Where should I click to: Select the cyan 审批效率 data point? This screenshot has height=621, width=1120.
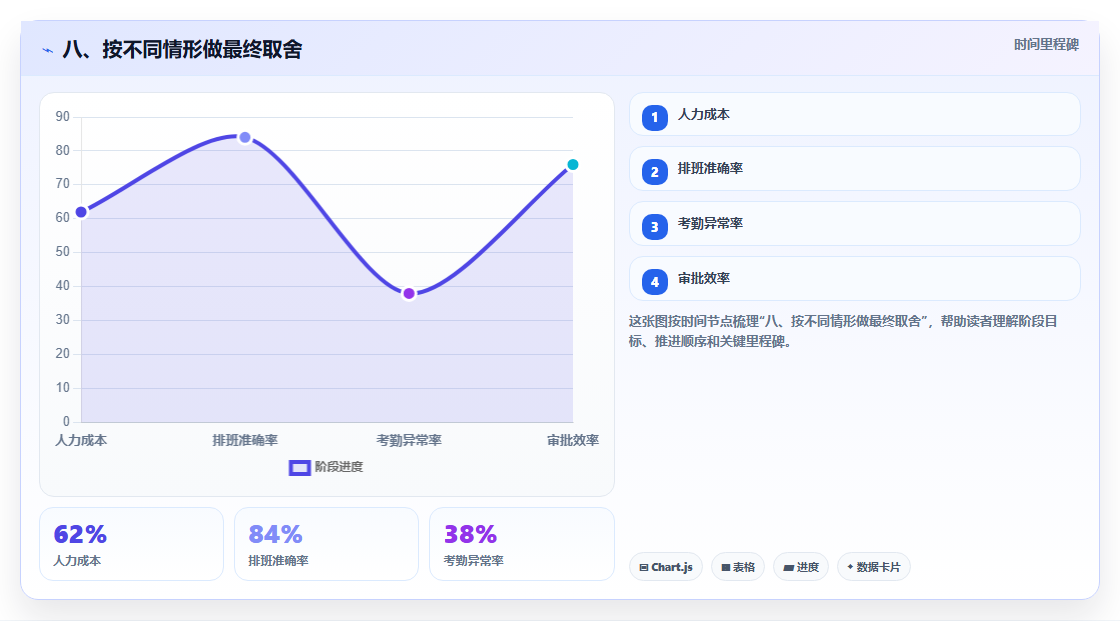[x=572, y=164]
